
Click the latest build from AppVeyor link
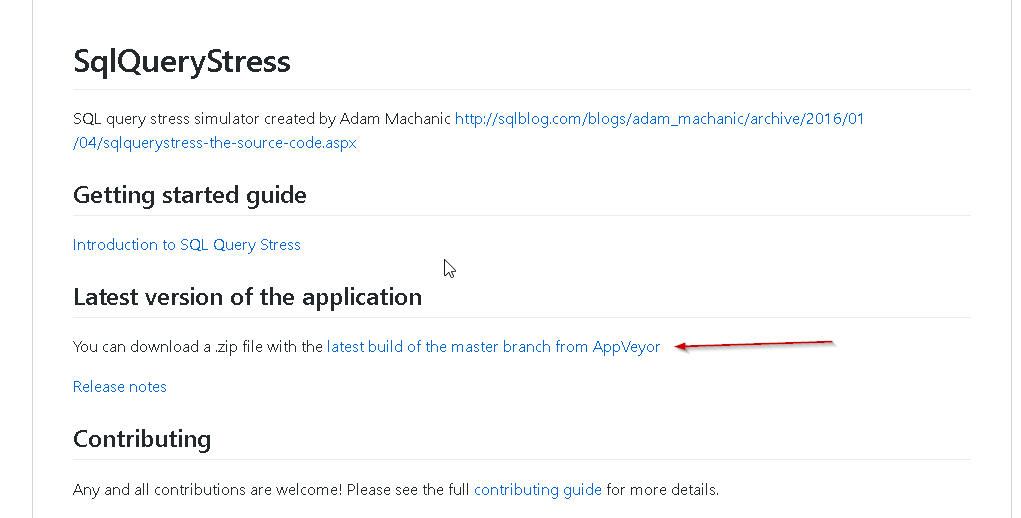coord(493,347)
